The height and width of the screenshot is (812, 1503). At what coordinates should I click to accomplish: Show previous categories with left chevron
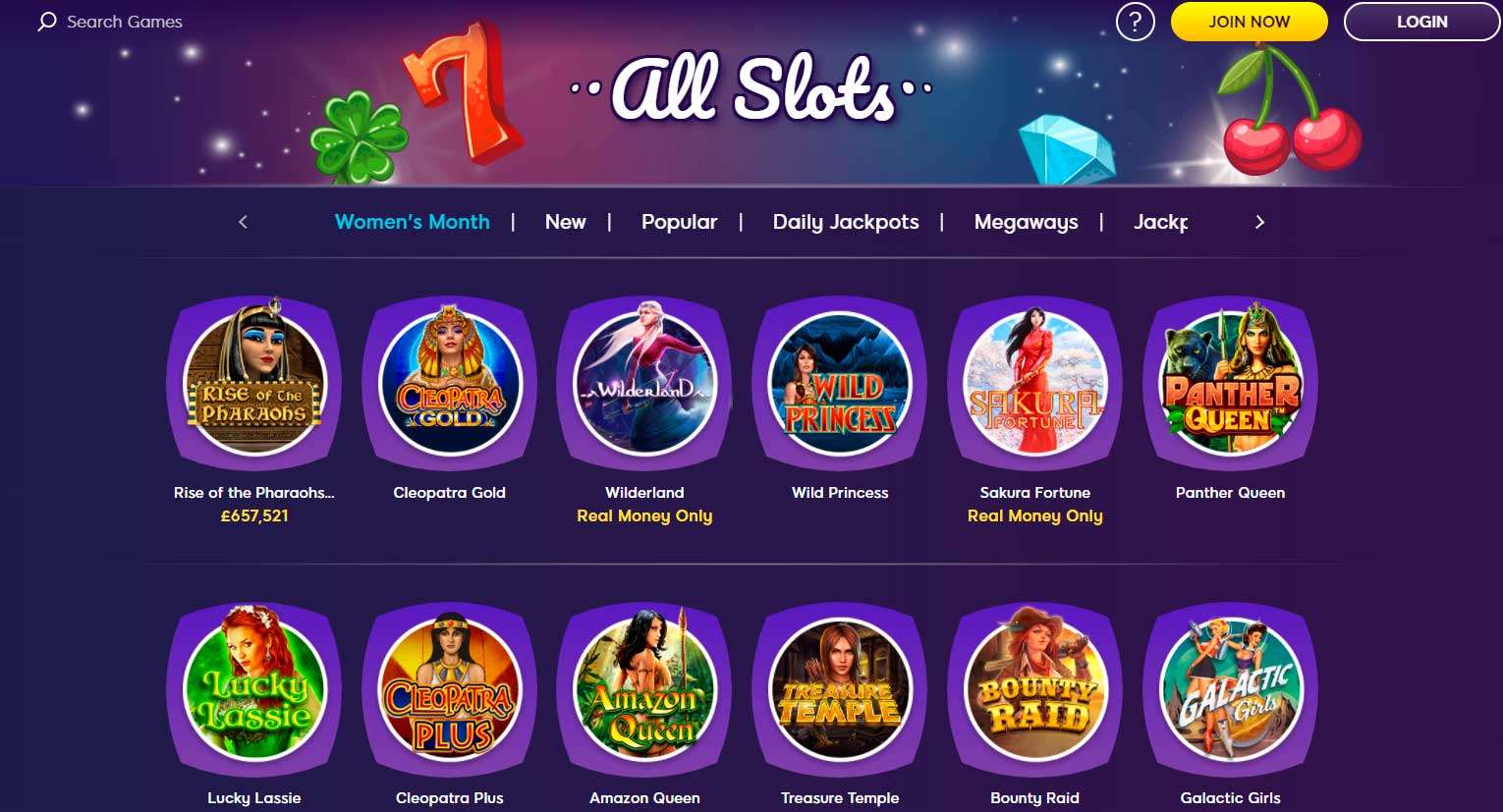pyautogui.click(x=243, y=222)
